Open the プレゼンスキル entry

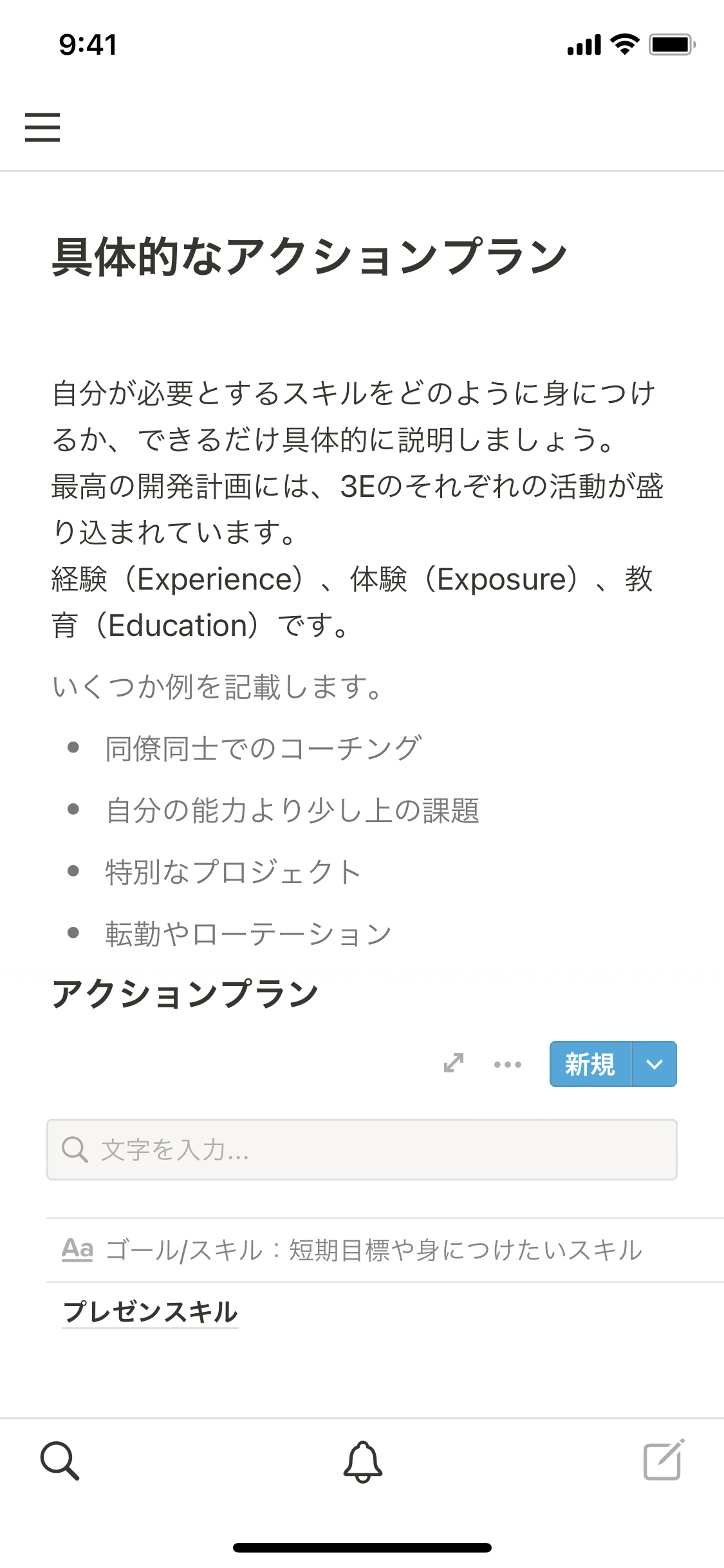click(151, 1312)
